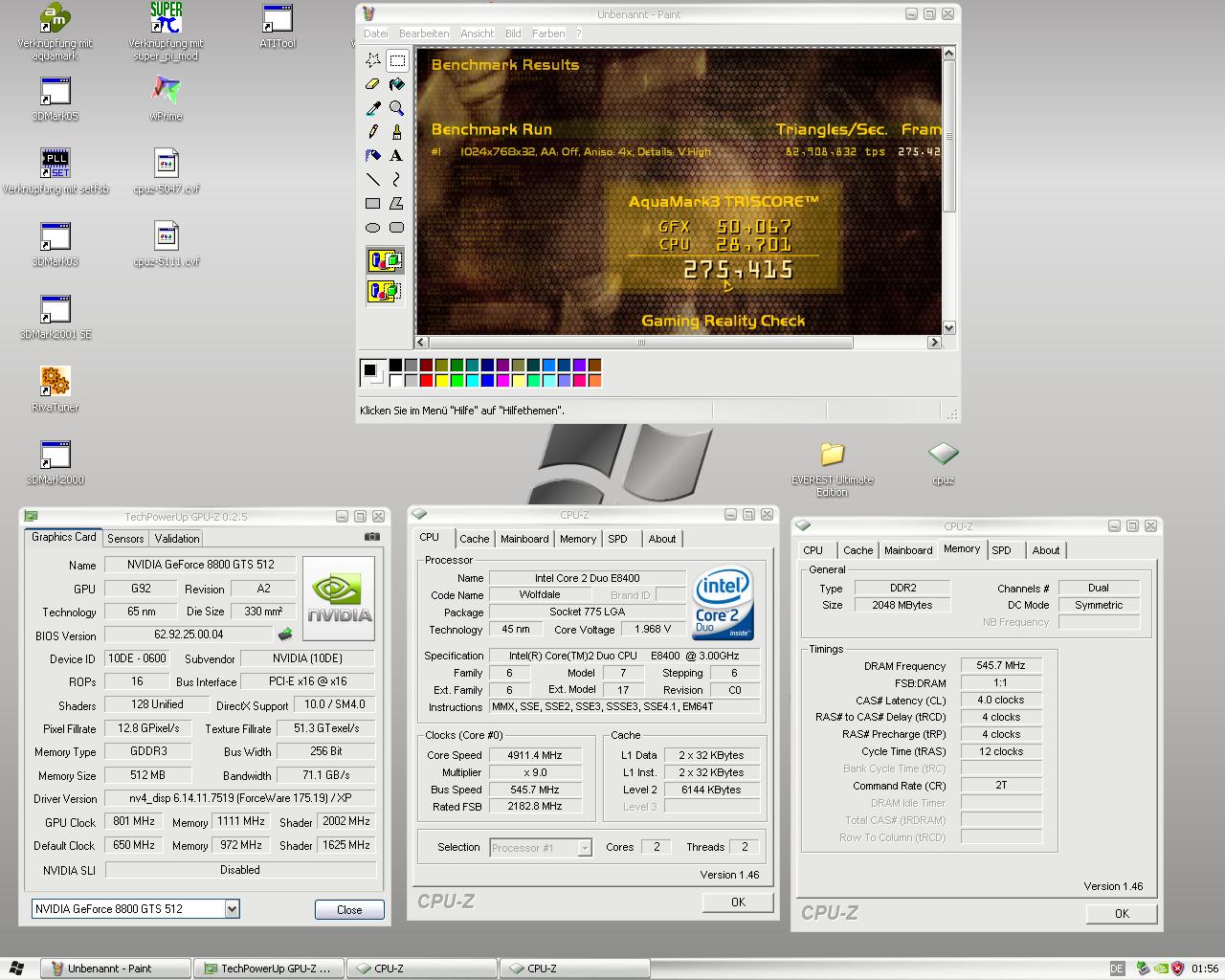Open the cpuz-5111.cvf desktop file
Screen dimensions: 1225x980
coord(166,243)
